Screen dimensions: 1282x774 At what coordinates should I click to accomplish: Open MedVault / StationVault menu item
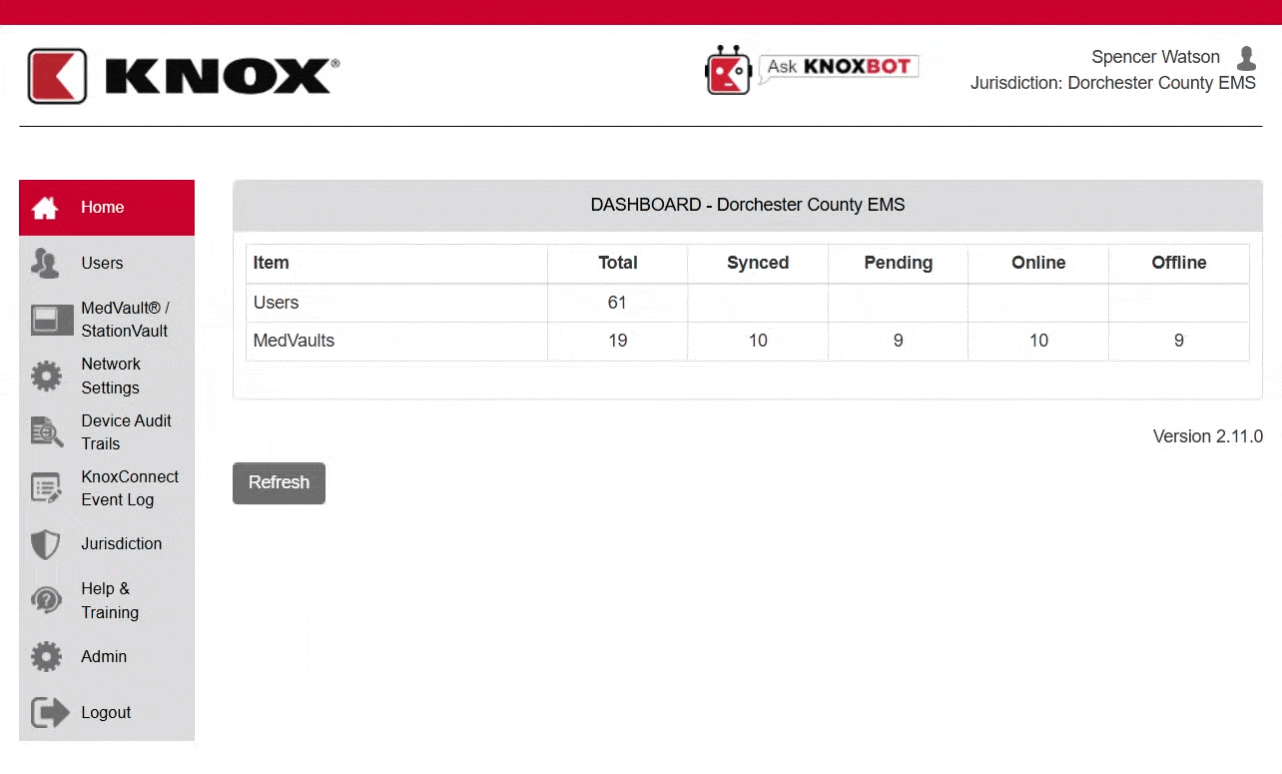click(107, 320)
